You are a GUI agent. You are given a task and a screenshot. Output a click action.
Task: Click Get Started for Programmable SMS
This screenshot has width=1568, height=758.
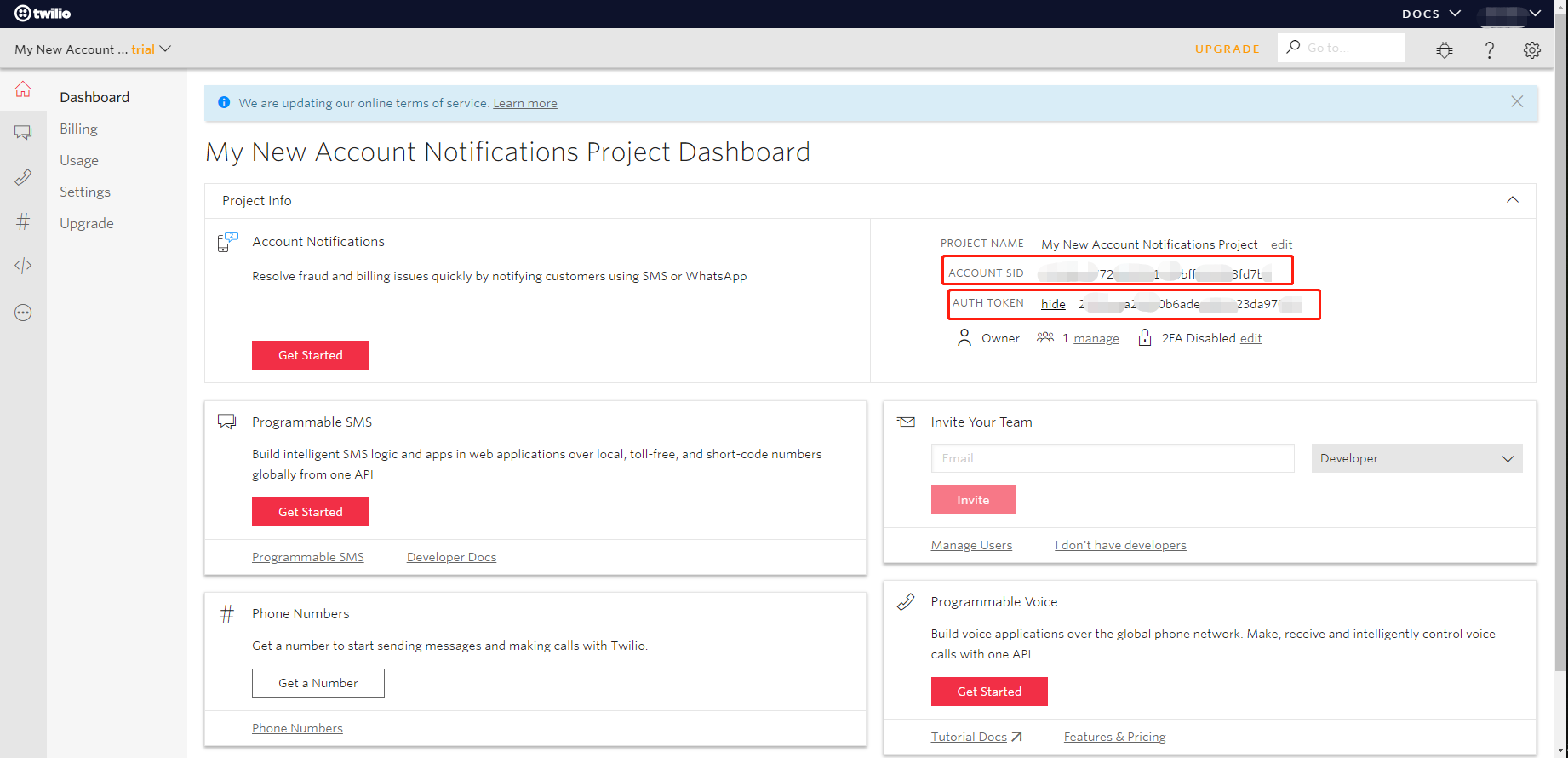pos(311,512)
